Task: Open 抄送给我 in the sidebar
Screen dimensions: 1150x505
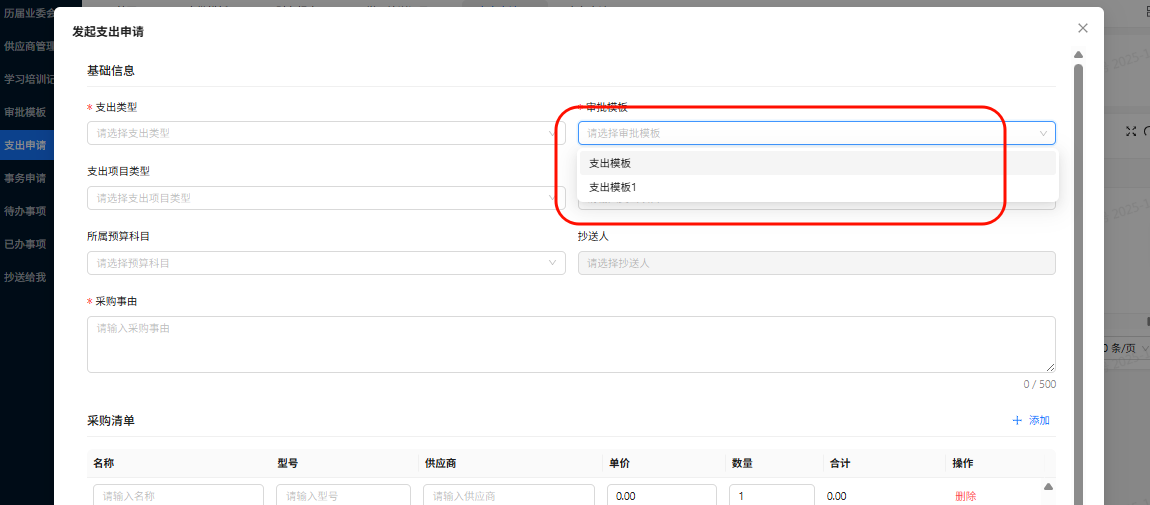Action: [x=25, y=277]
